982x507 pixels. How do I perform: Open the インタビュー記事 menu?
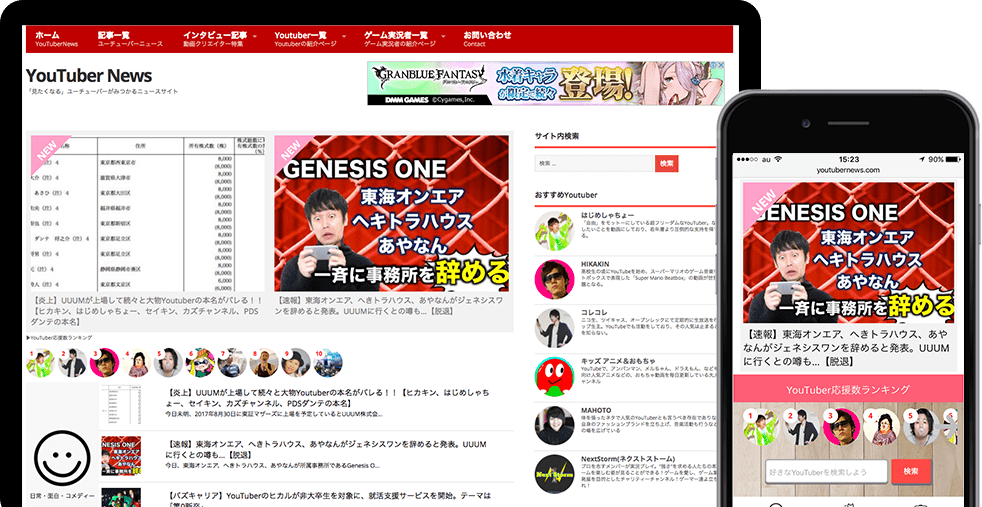(215, 39)
